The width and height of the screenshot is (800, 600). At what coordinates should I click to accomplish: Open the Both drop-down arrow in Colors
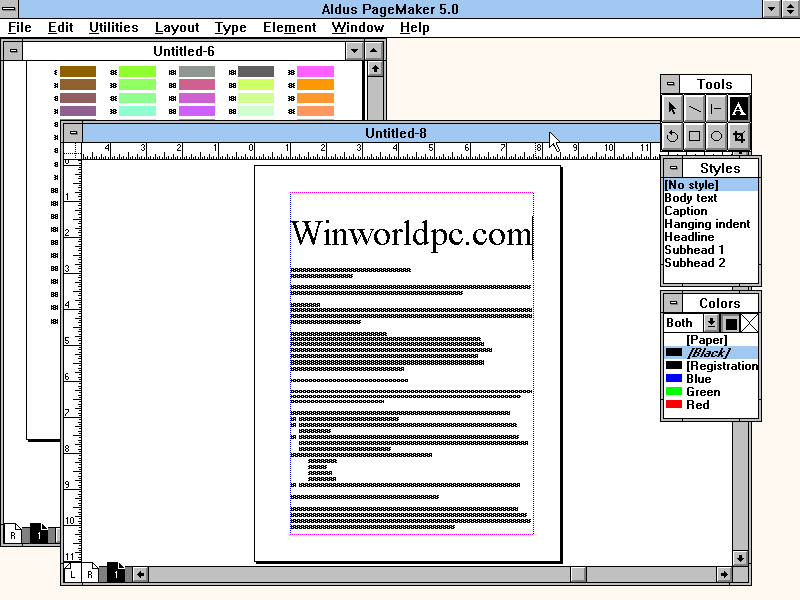[711, 323]
